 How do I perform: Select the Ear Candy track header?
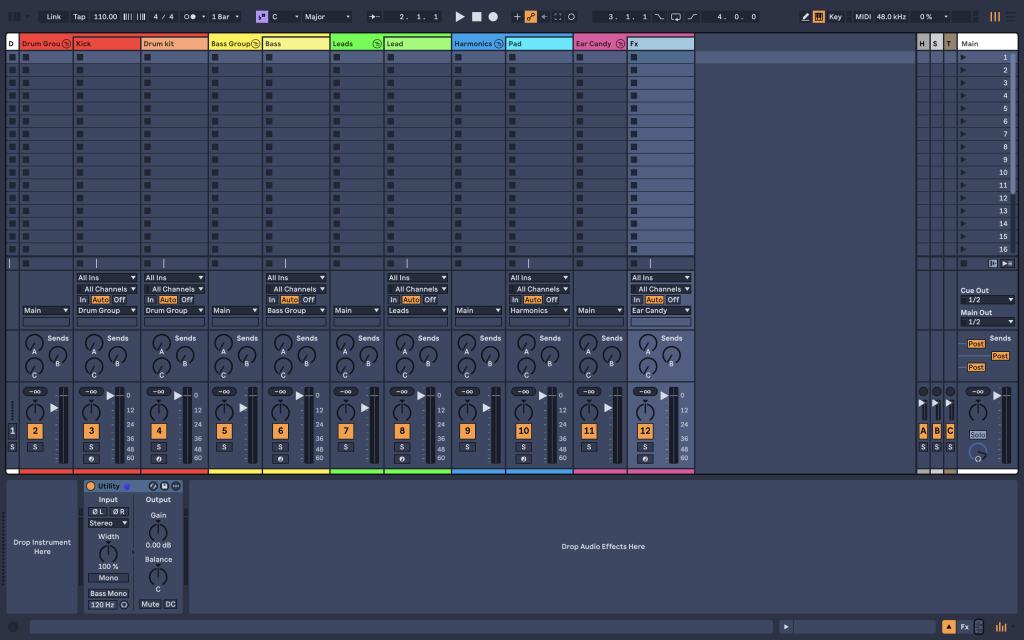[594, 44]
